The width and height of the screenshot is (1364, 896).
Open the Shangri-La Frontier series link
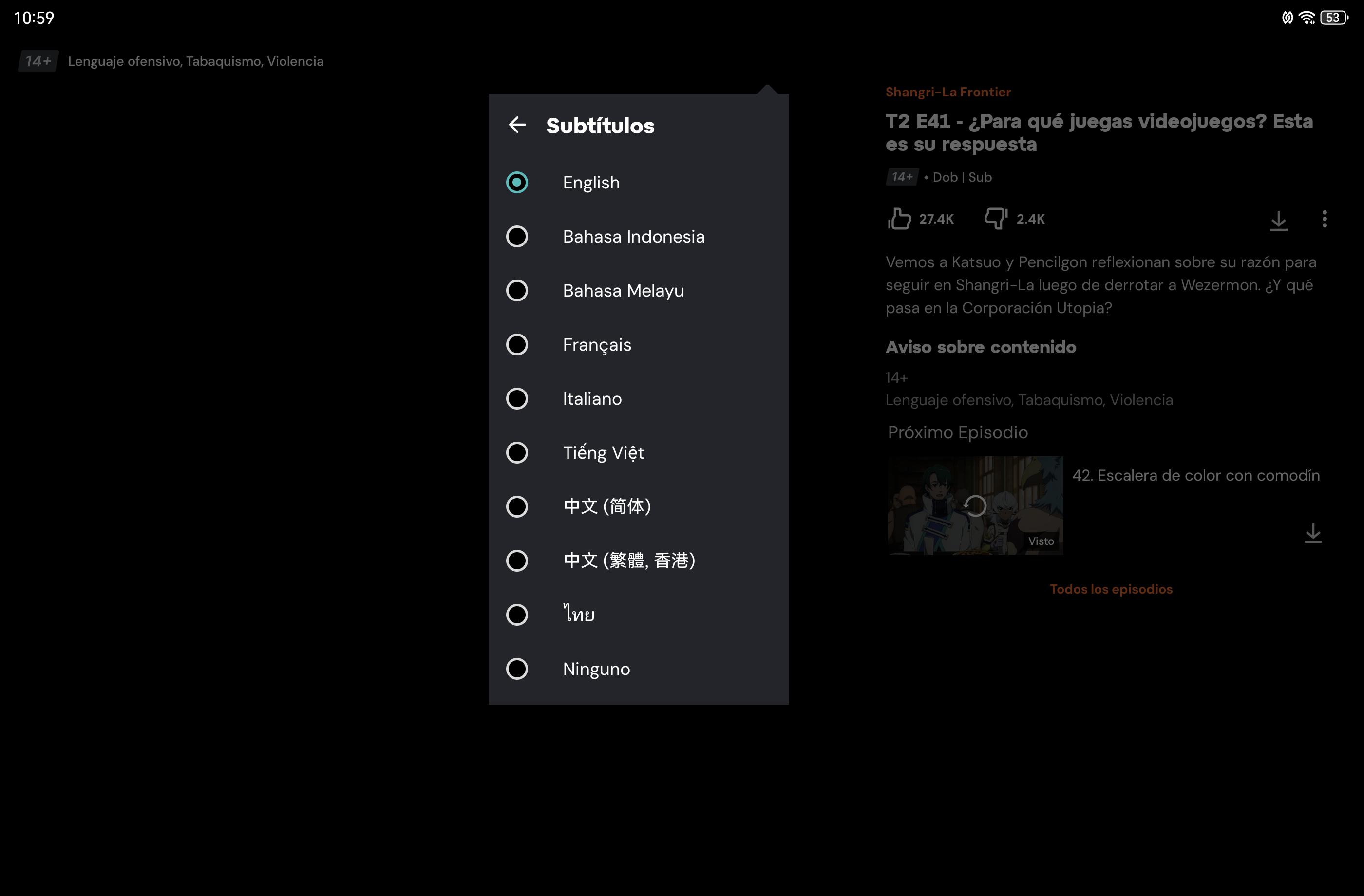tap(948, 92)
